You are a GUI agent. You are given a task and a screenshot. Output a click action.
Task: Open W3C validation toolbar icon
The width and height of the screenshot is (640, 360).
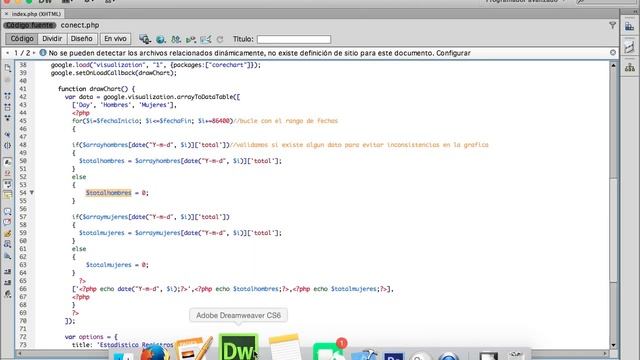[191, 39]
